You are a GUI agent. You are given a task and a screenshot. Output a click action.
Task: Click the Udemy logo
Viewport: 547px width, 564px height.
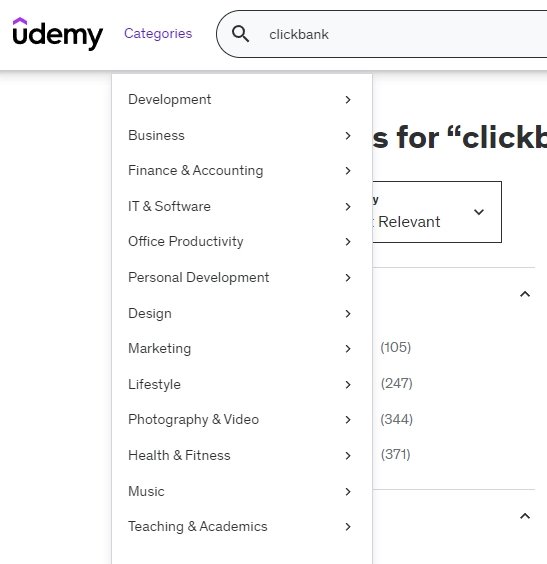(58, 33)
